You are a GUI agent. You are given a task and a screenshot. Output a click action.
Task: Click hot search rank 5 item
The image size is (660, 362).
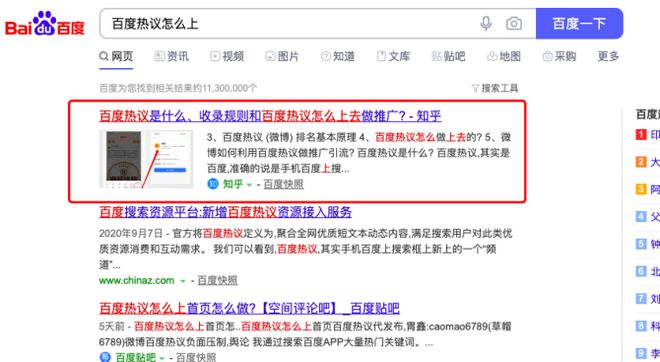pyautogui.click(x=647, y=244)
